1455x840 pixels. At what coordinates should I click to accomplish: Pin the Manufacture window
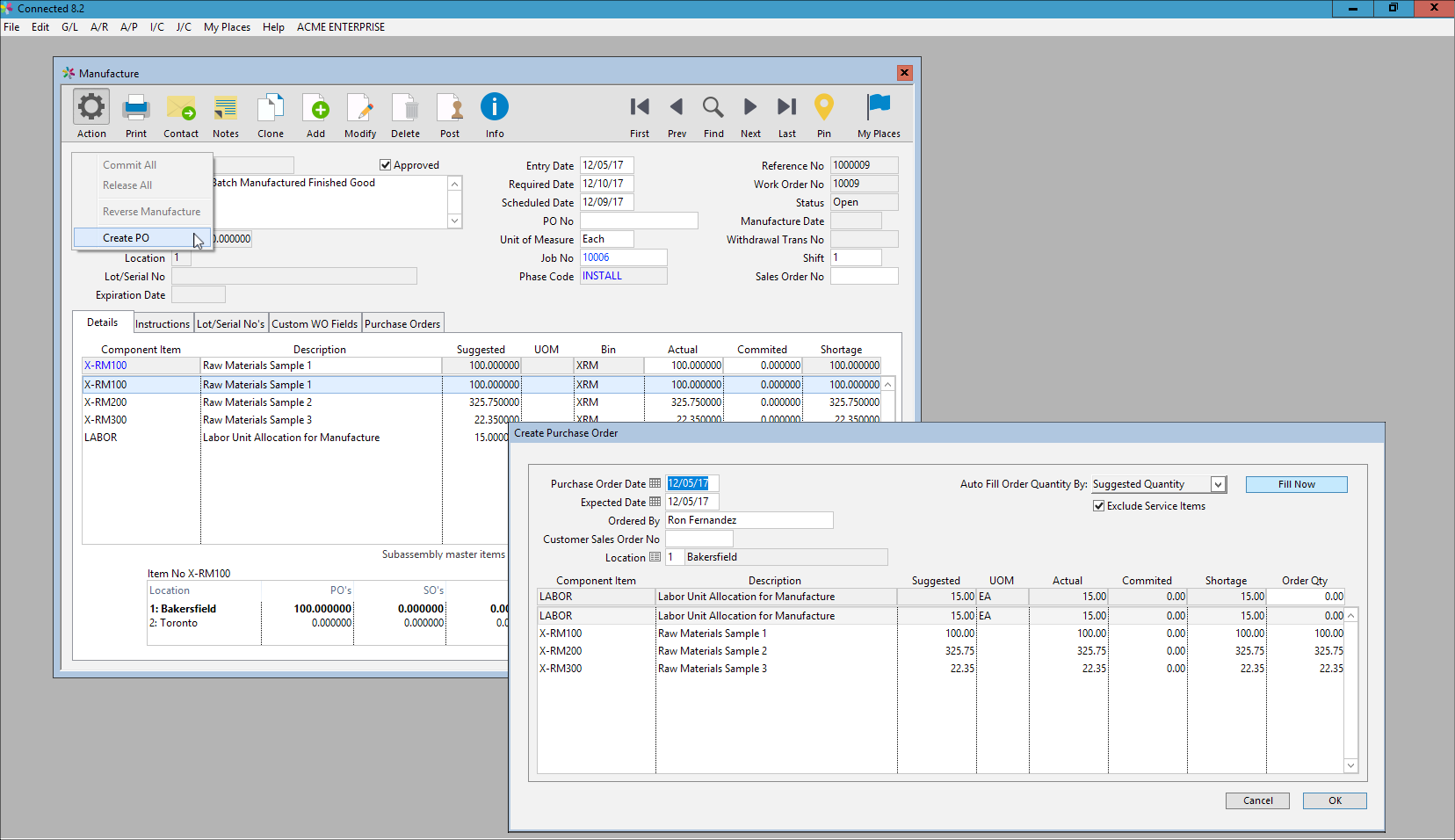point(823,108)
